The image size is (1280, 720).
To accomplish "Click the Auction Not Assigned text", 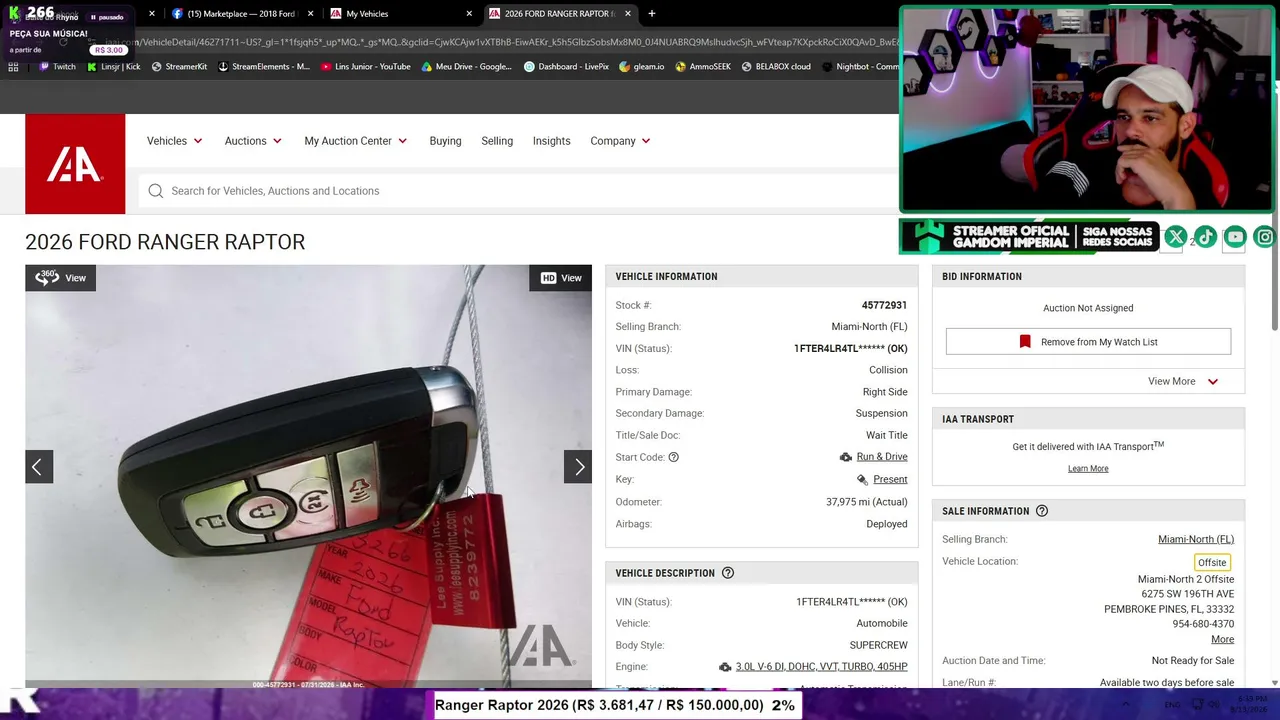I will click(x=1088, y=308).
